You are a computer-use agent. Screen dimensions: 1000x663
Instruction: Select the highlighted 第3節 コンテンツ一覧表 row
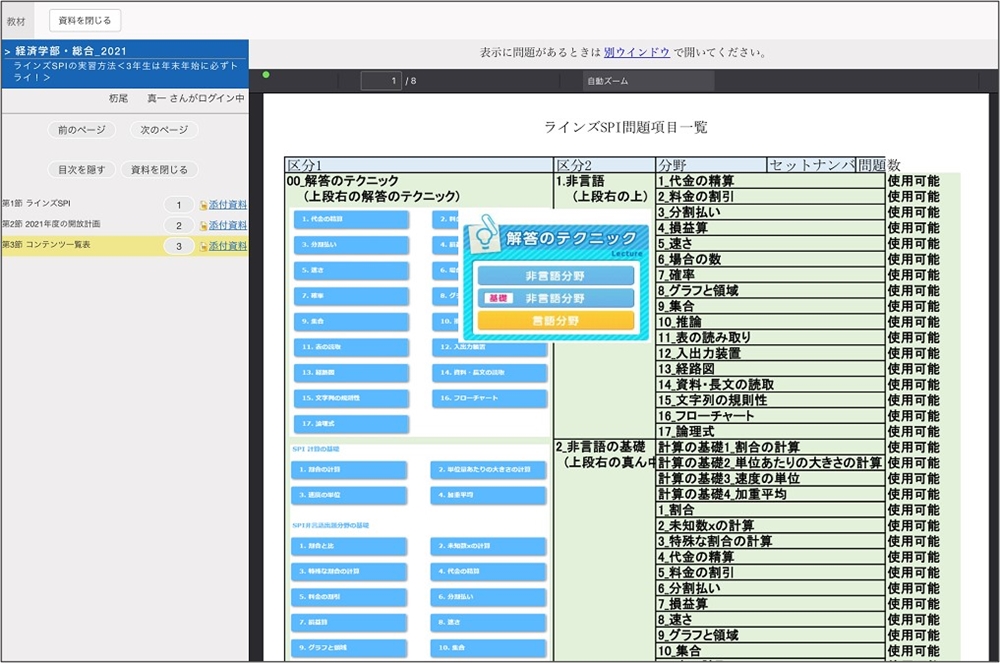[x=124, y=245]
